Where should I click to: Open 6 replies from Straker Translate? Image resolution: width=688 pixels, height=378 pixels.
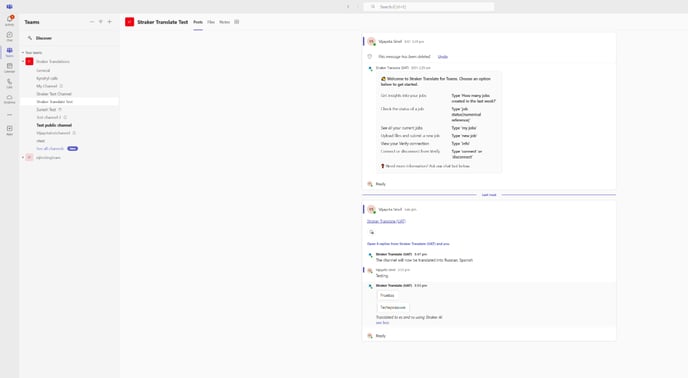408,244
